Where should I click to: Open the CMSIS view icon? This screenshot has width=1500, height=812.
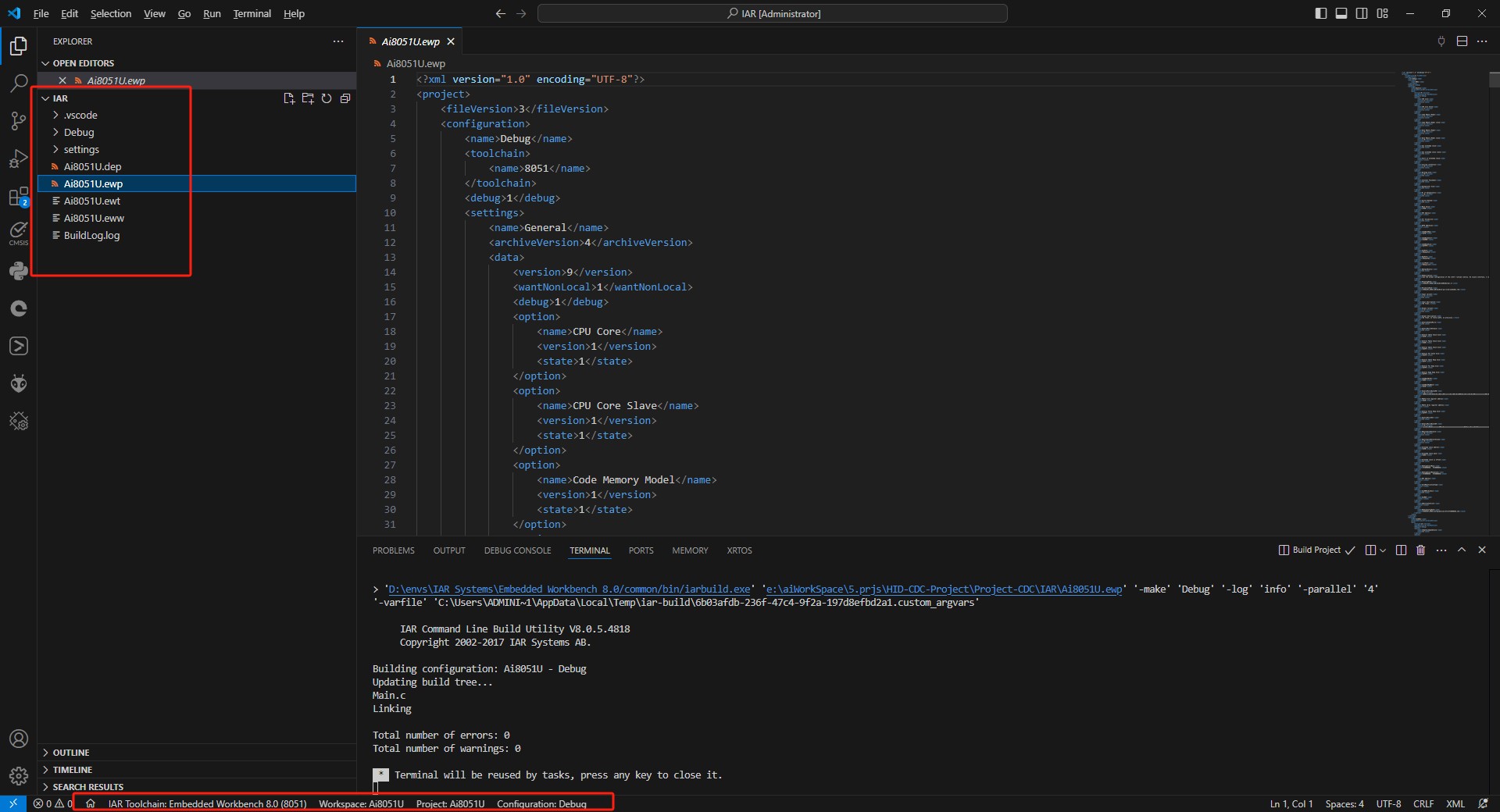[x=19, y=233]
